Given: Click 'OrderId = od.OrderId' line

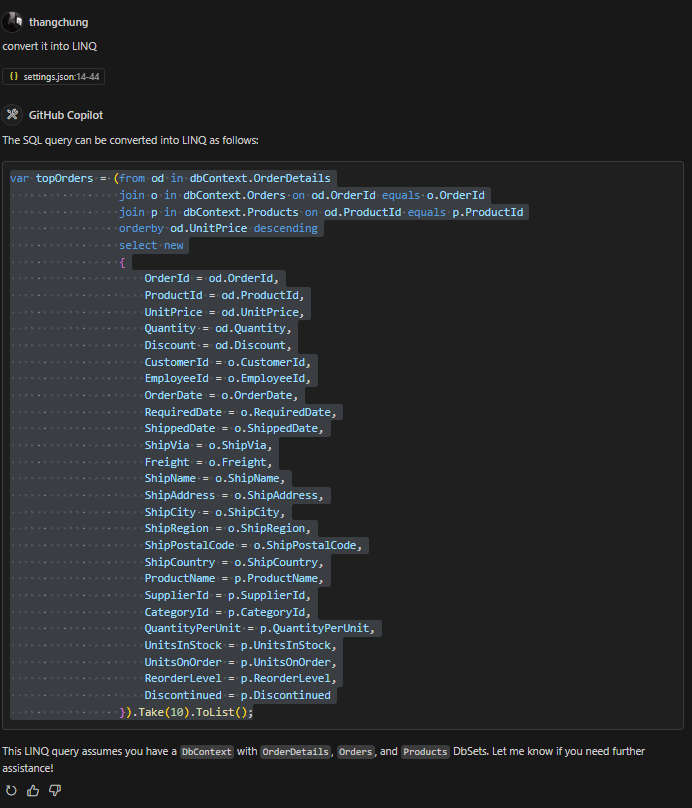Looking at the screenshot, I should (211, 278).
